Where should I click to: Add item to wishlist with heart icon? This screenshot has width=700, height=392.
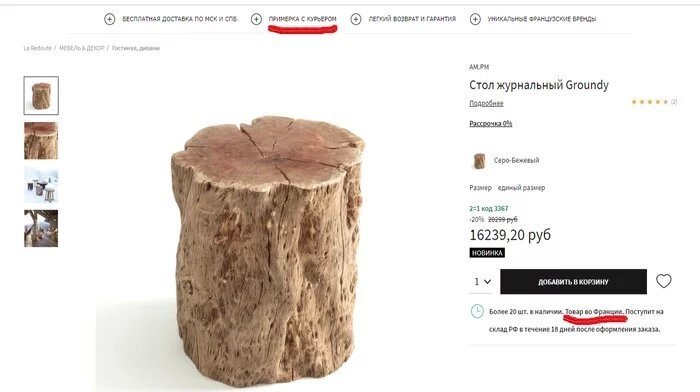663,281
